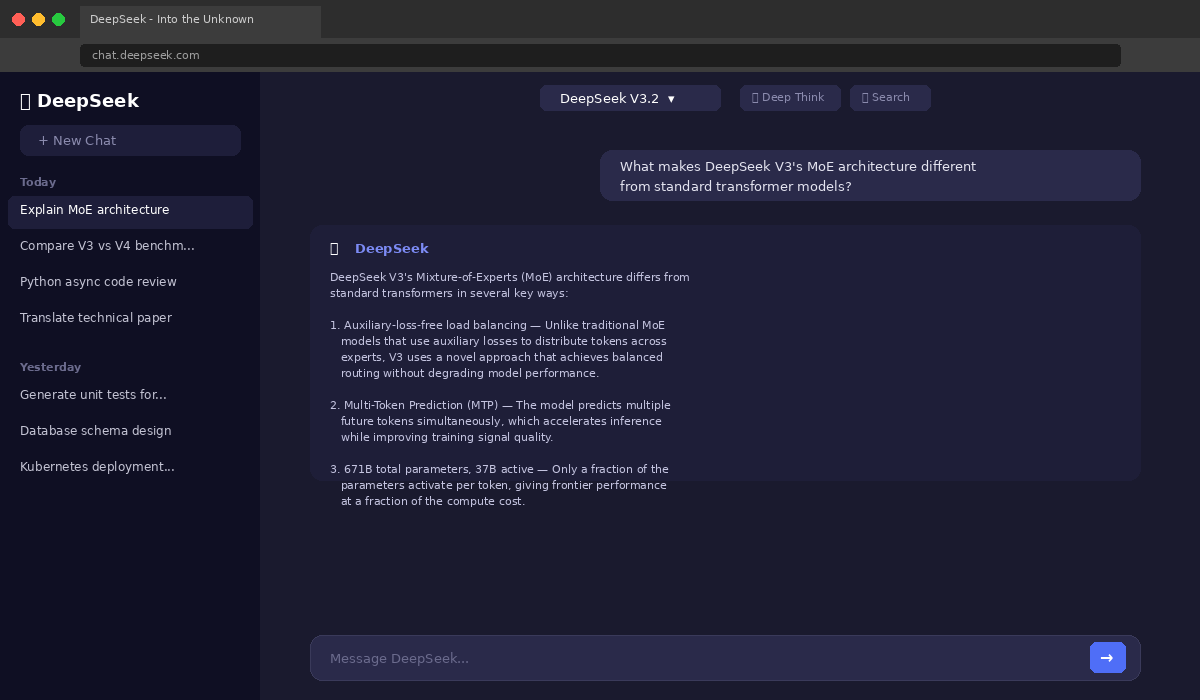Click the address bar progress area
Viewport: 1200px width, 700px height.
[x=600, y=55]
